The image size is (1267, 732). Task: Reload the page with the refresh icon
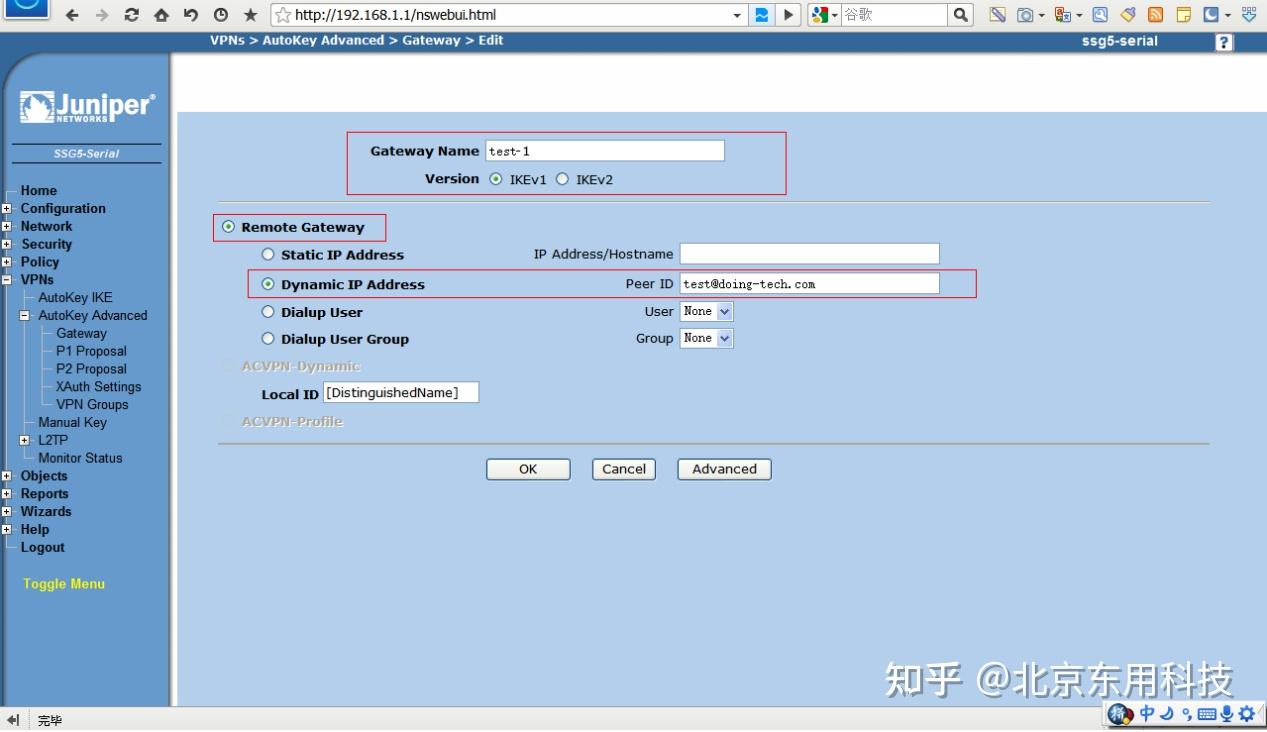click(133, 15)
